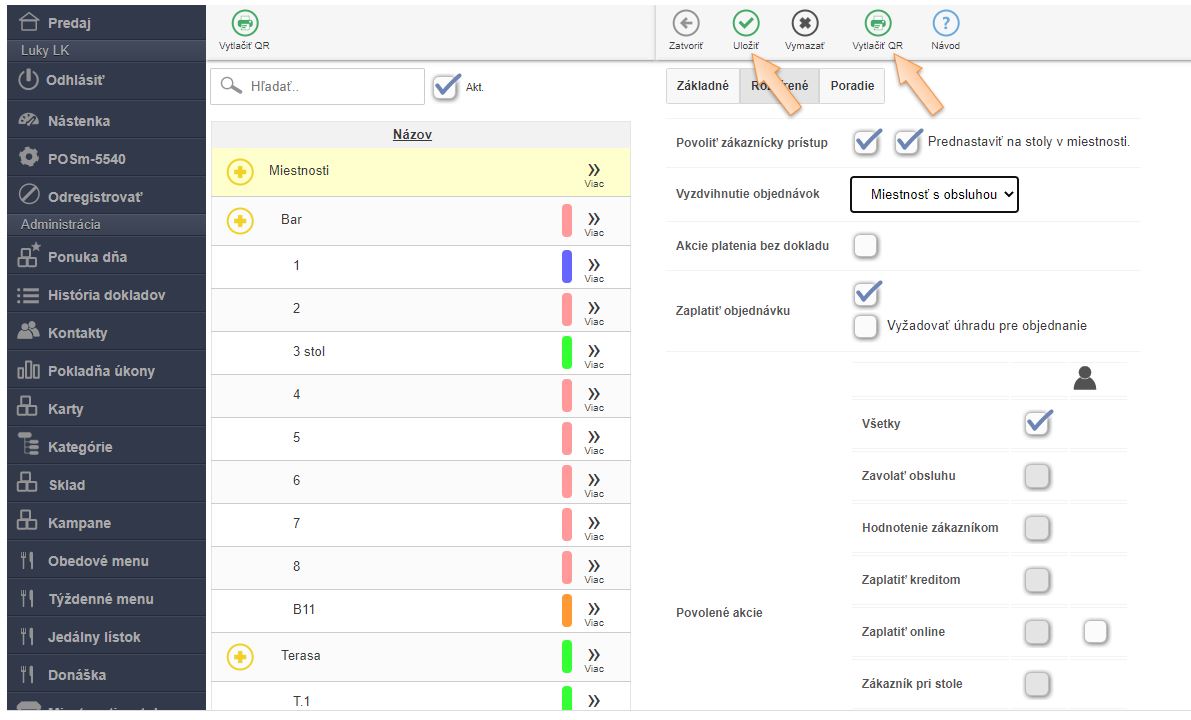This screenshot has height=720, width=1191.
Task: Expand the Terasa plus icon
Action: tap(240, 656)
